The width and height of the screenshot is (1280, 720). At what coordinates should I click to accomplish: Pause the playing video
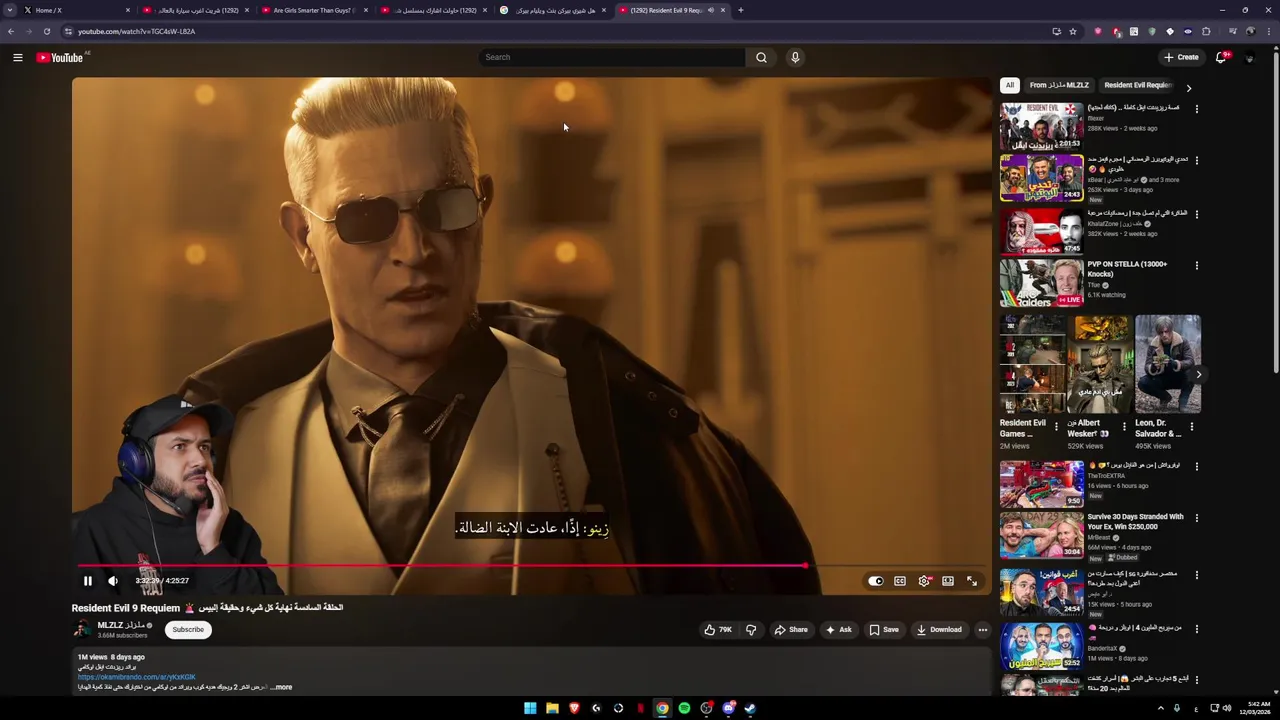tap(87, 581)
